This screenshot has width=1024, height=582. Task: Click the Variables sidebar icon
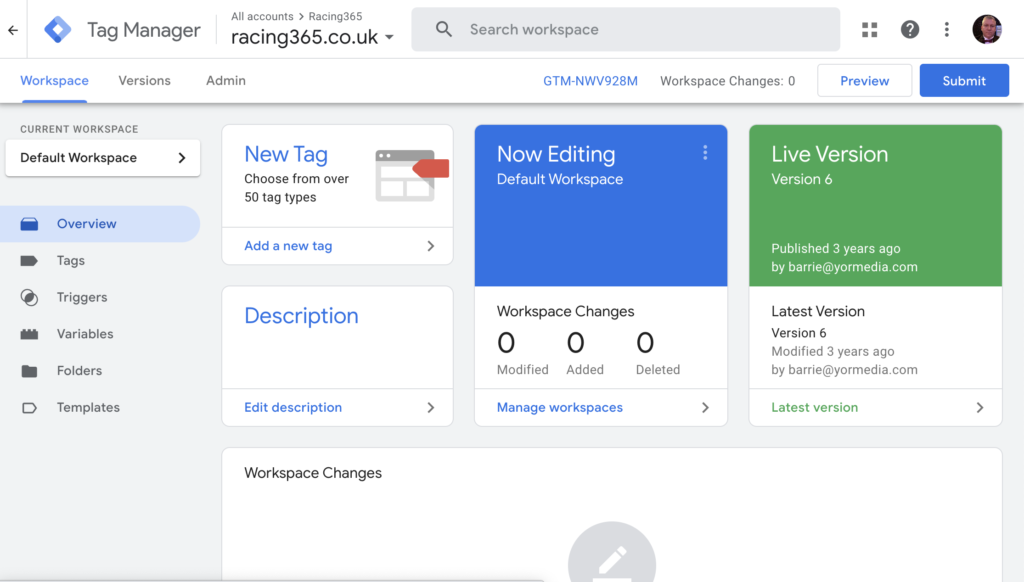[x=29, y=334]
